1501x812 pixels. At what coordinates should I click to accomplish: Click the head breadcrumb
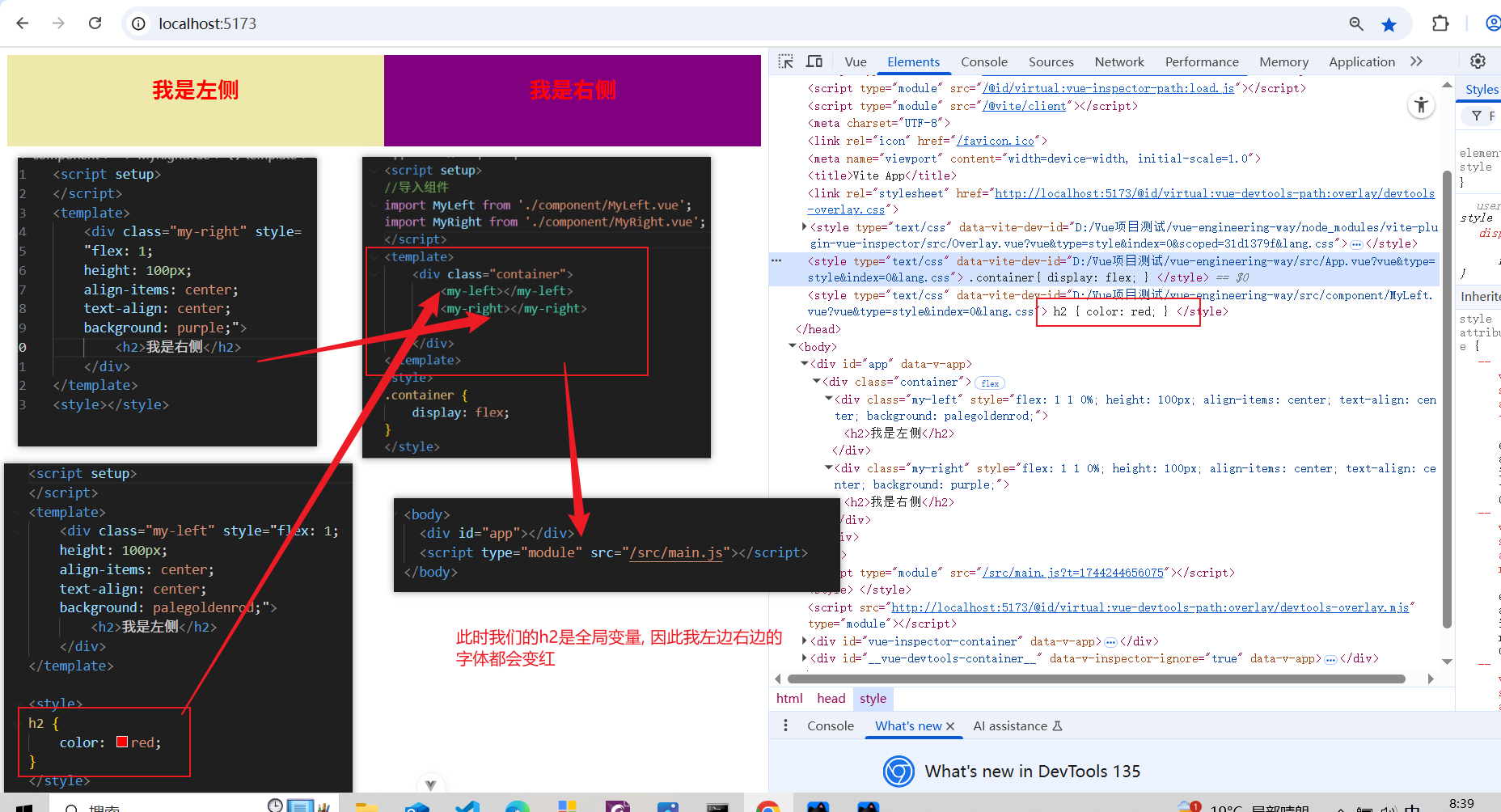831,698
